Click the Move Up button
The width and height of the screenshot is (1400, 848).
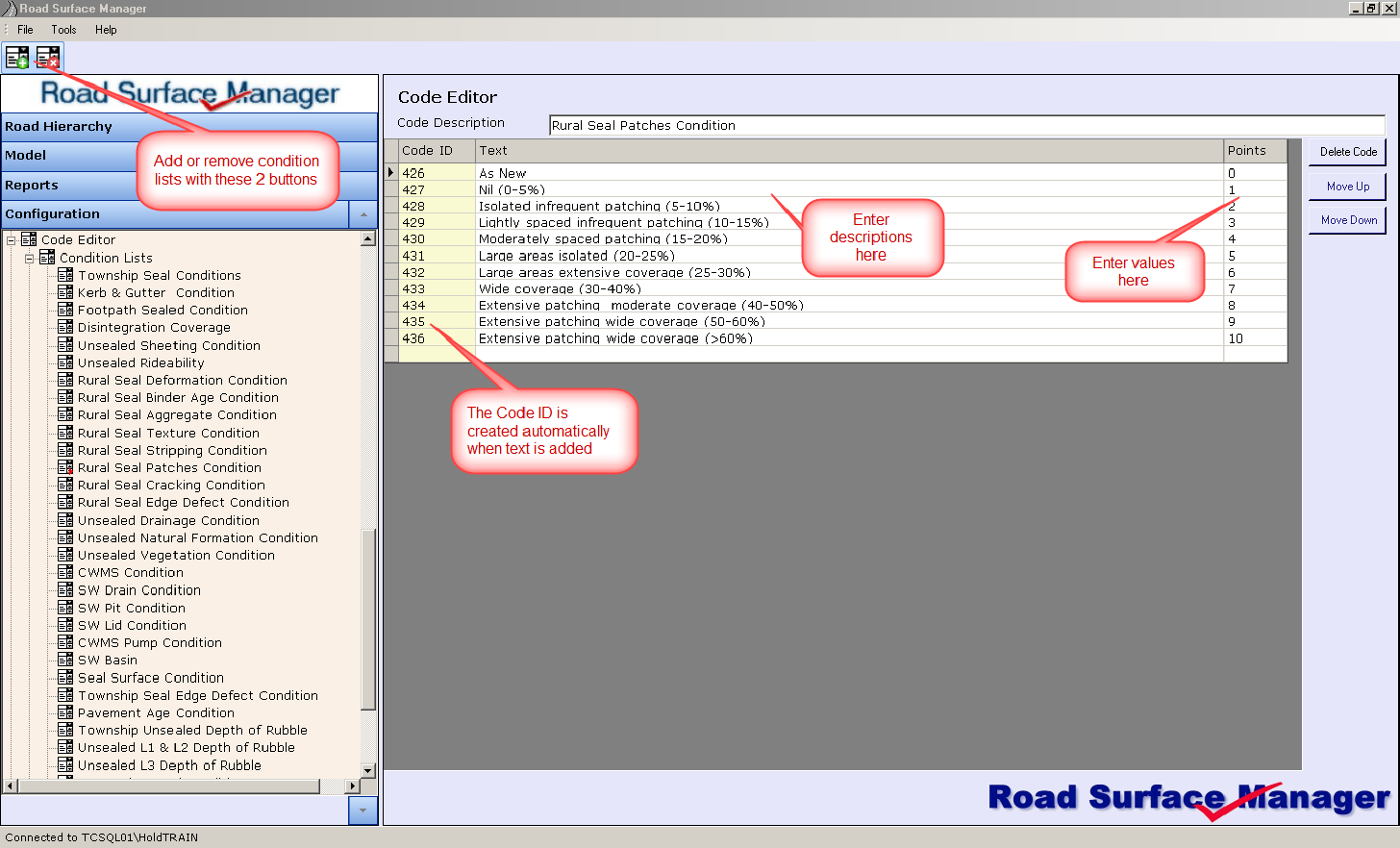1348,187
